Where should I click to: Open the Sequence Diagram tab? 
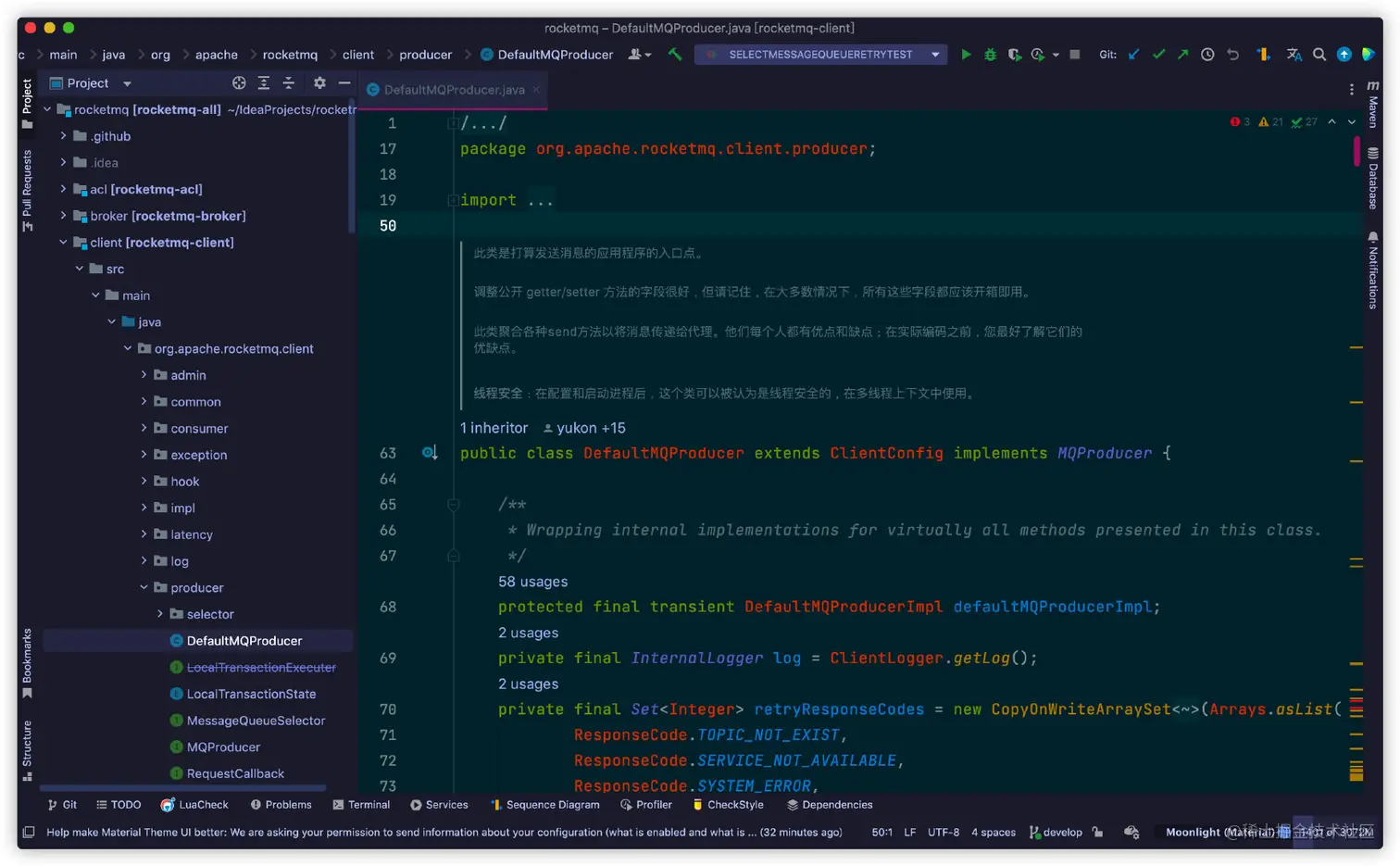coord(544,805)
